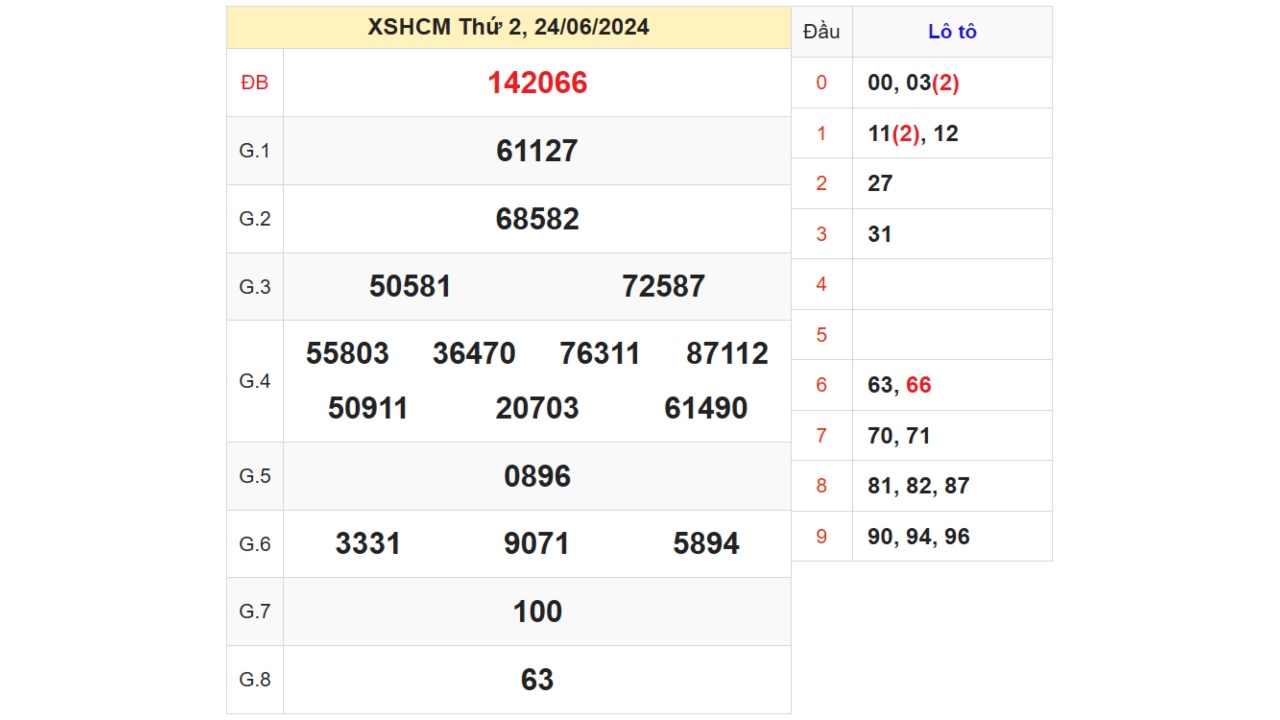The width and height of the screenshot is (1280, 720).
Task: Click G.3 number 50581
Action: (x=410, y=287)
